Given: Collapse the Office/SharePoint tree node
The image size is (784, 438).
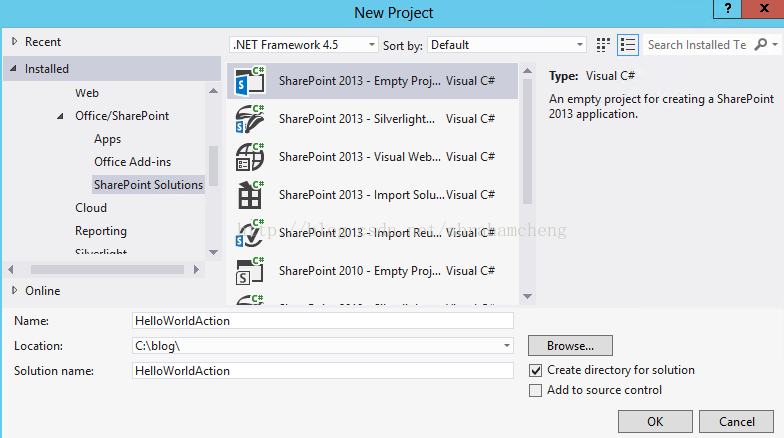Looking at the screenshot, I should pos(60,116).
